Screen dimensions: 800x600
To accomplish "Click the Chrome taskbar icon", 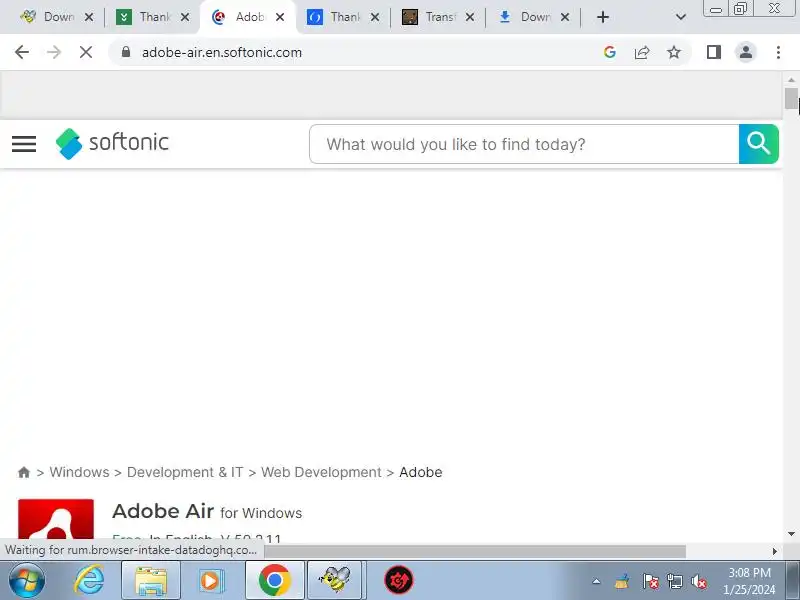I will (x=274, y=581).
